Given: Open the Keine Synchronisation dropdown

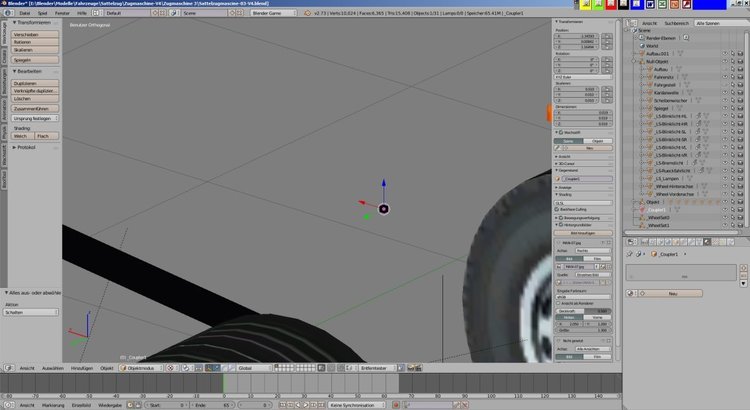Looking at the screenshot, I should pyautogui.click(x=356, y=405).
